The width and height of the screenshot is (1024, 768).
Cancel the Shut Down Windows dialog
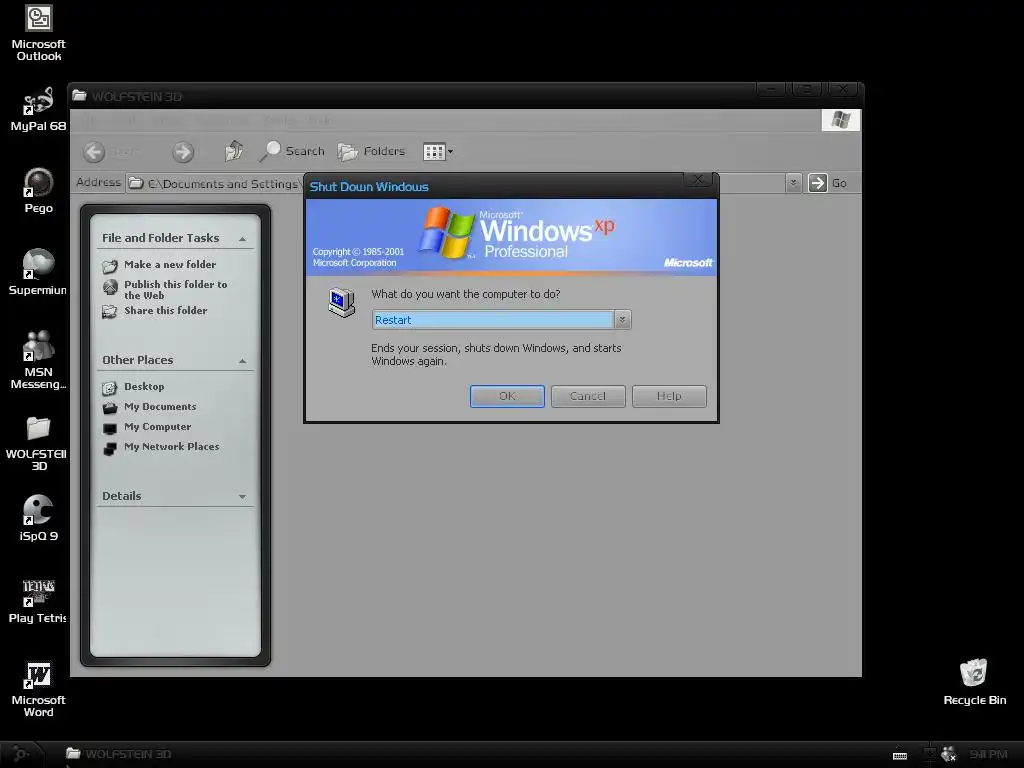(x=588, y=396)
